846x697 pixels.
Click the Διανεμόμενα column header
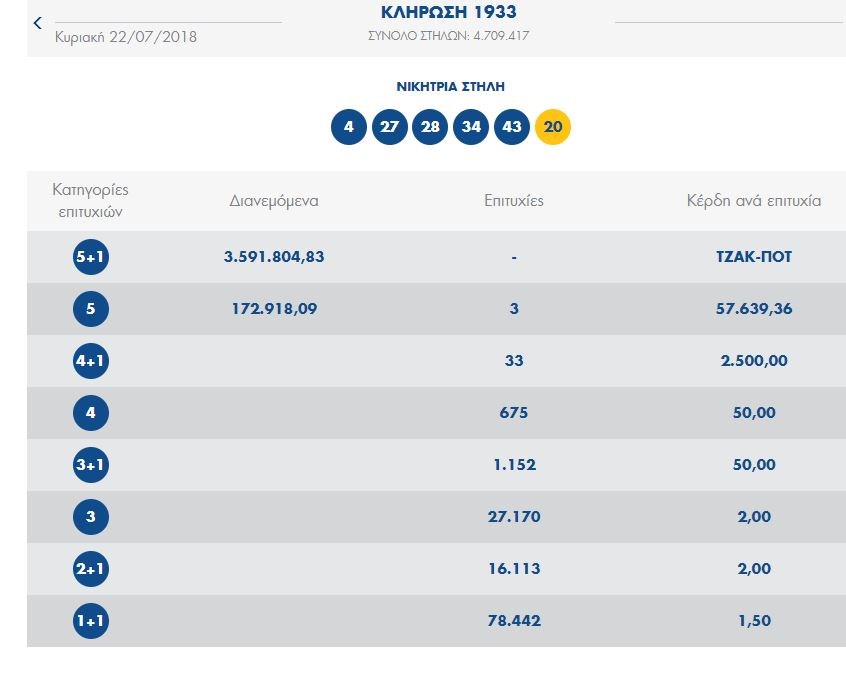pos(274,200)
